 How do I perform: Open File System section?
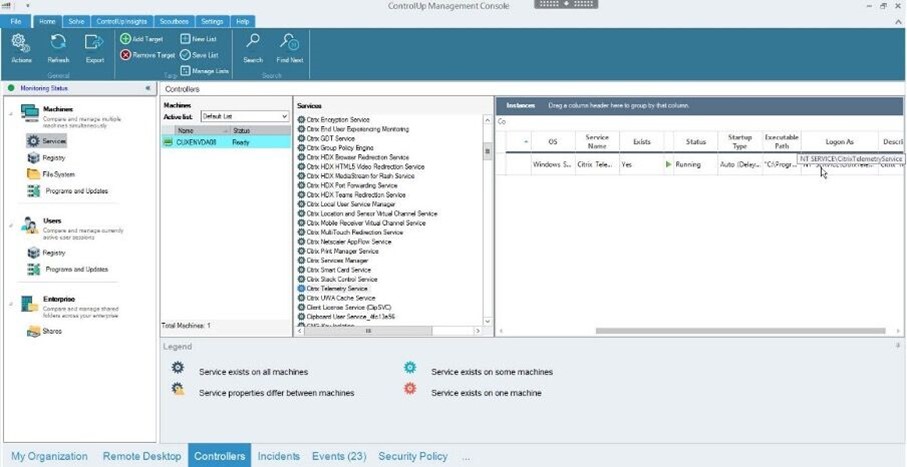(51, 174)
